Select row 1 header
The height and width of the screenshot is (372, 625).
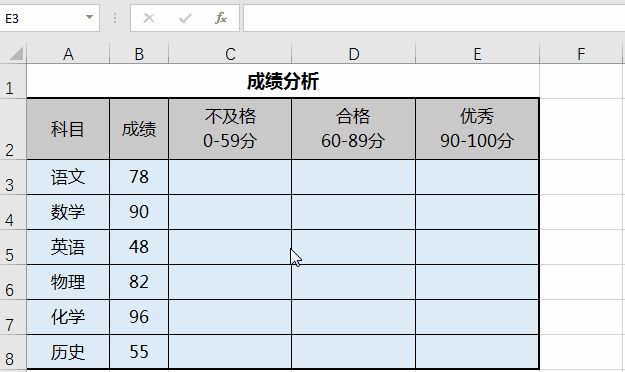pos(13,81)
